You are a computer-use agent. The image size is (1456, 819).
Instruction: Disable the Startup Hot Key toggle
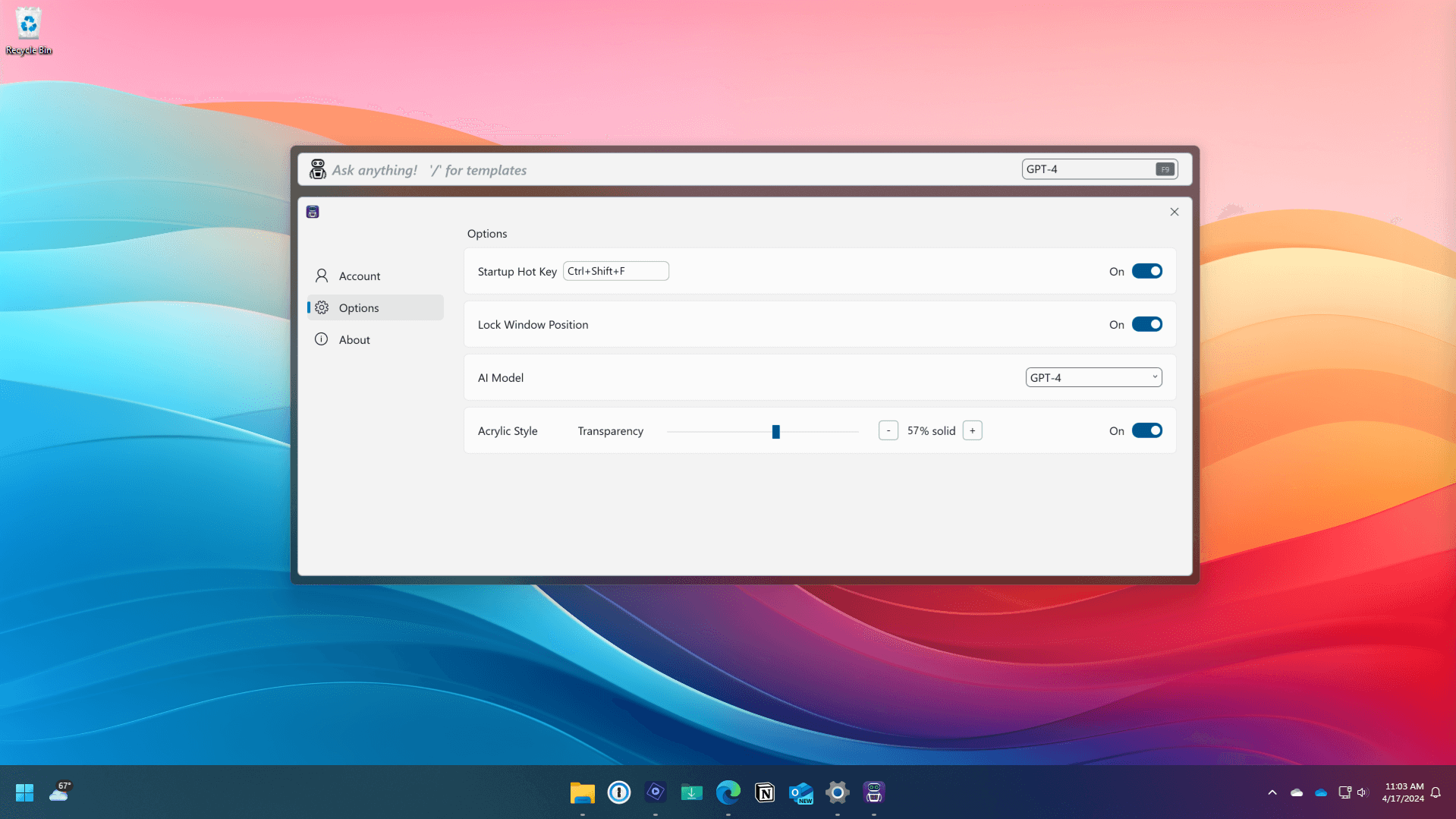click(1146, 271)
